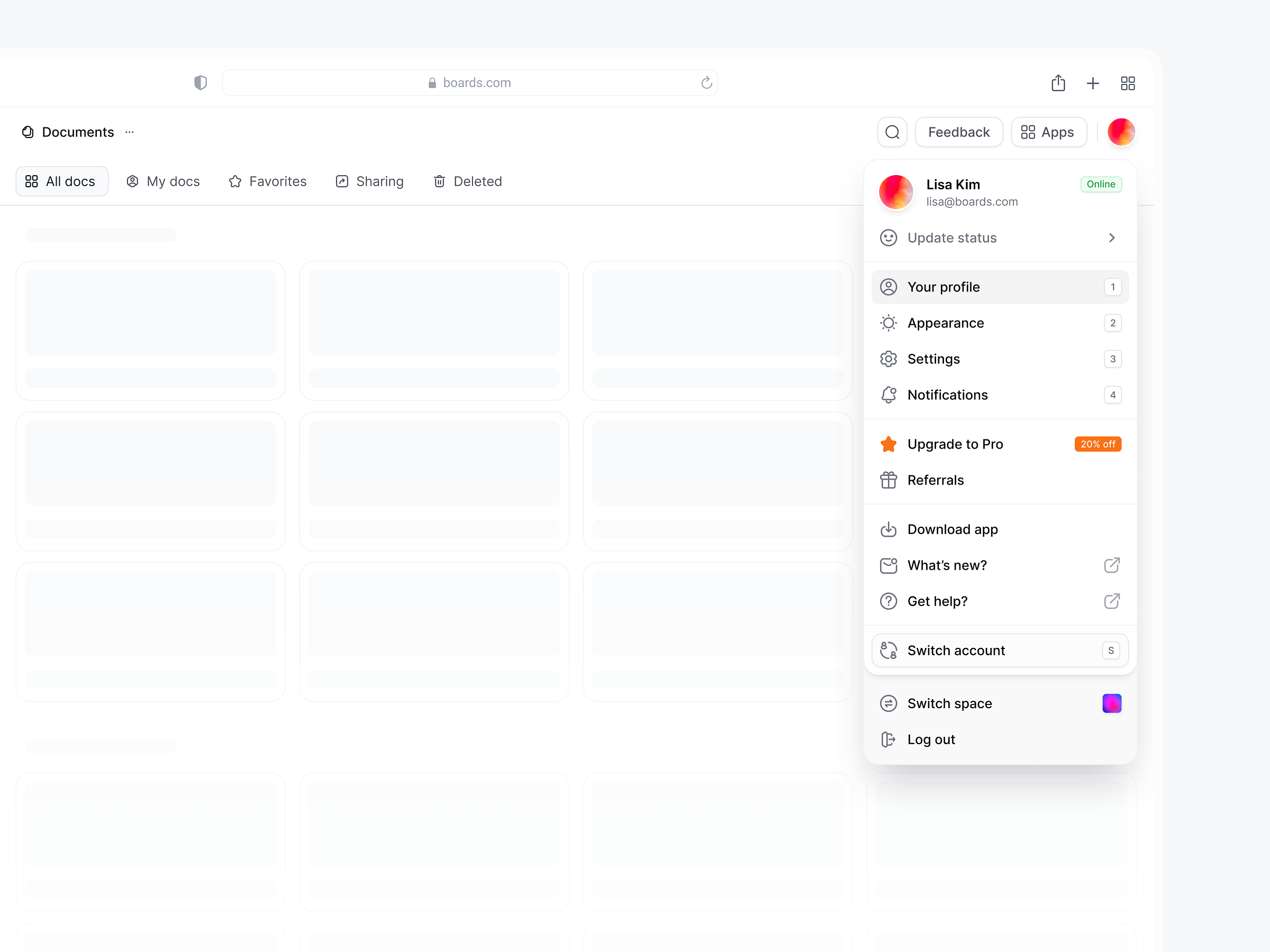This screenshot has width=1270, height=952.
Task: Switch to the Deleted tab
Action: coord(467,181)
